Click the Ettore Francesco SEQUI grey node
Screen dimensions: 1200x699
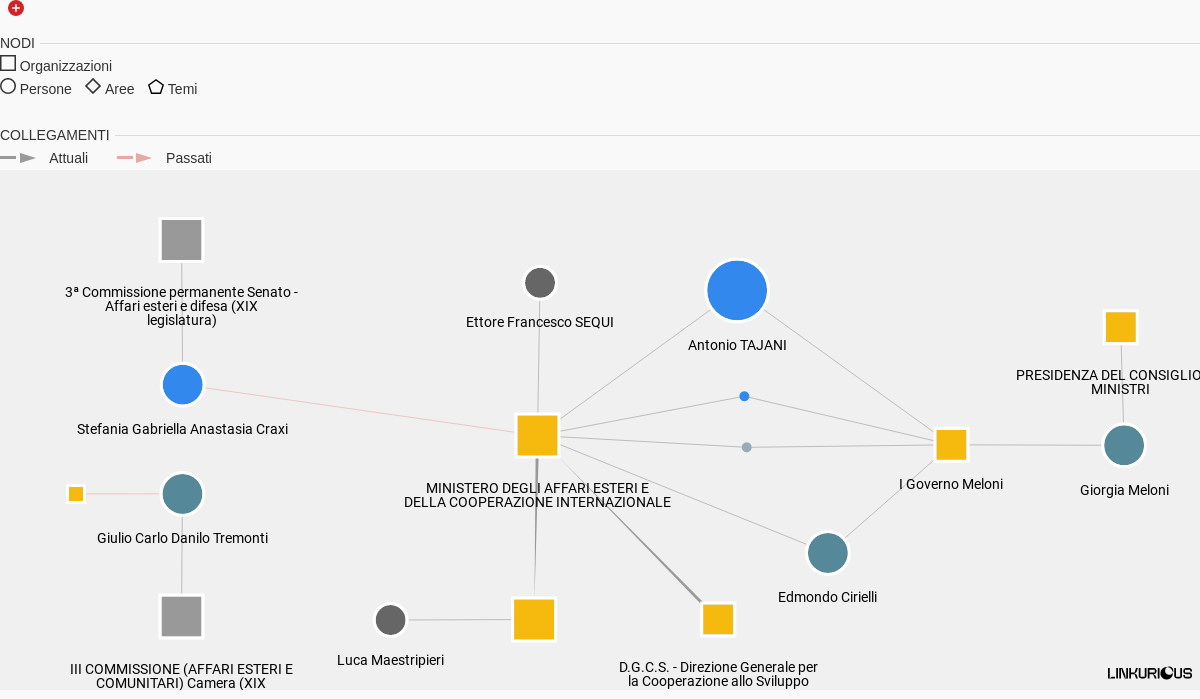540,283
